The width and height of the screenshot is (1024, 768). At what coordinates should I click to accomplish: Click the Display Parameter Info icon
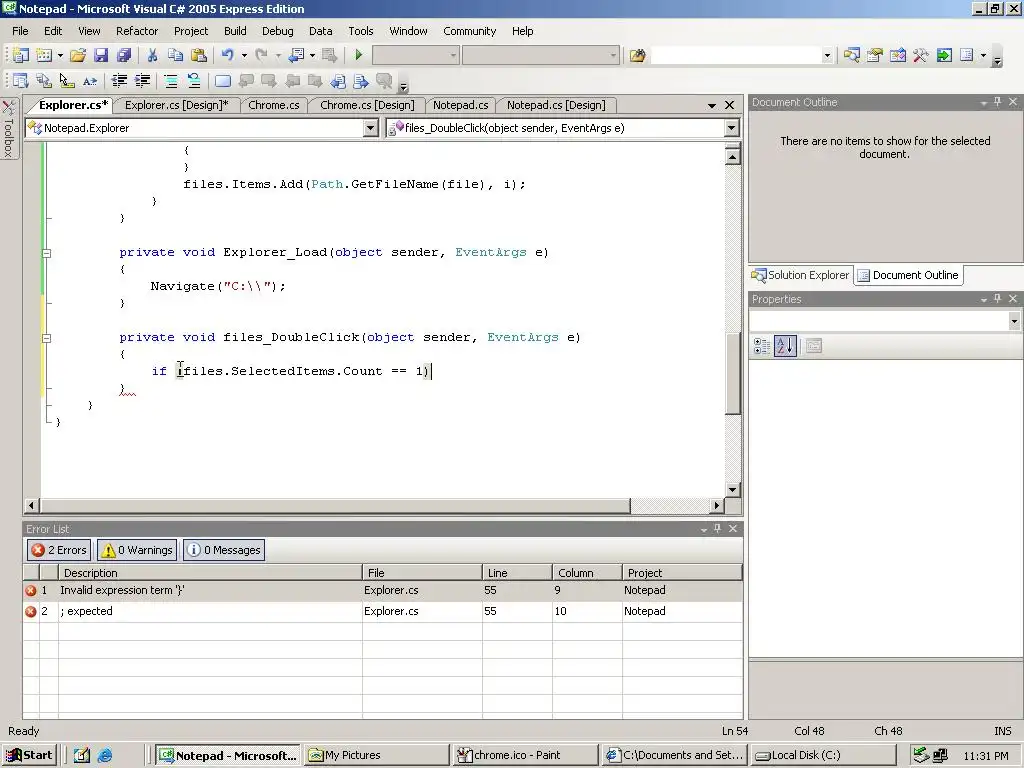pyautogui.click(x=44, y=81)
